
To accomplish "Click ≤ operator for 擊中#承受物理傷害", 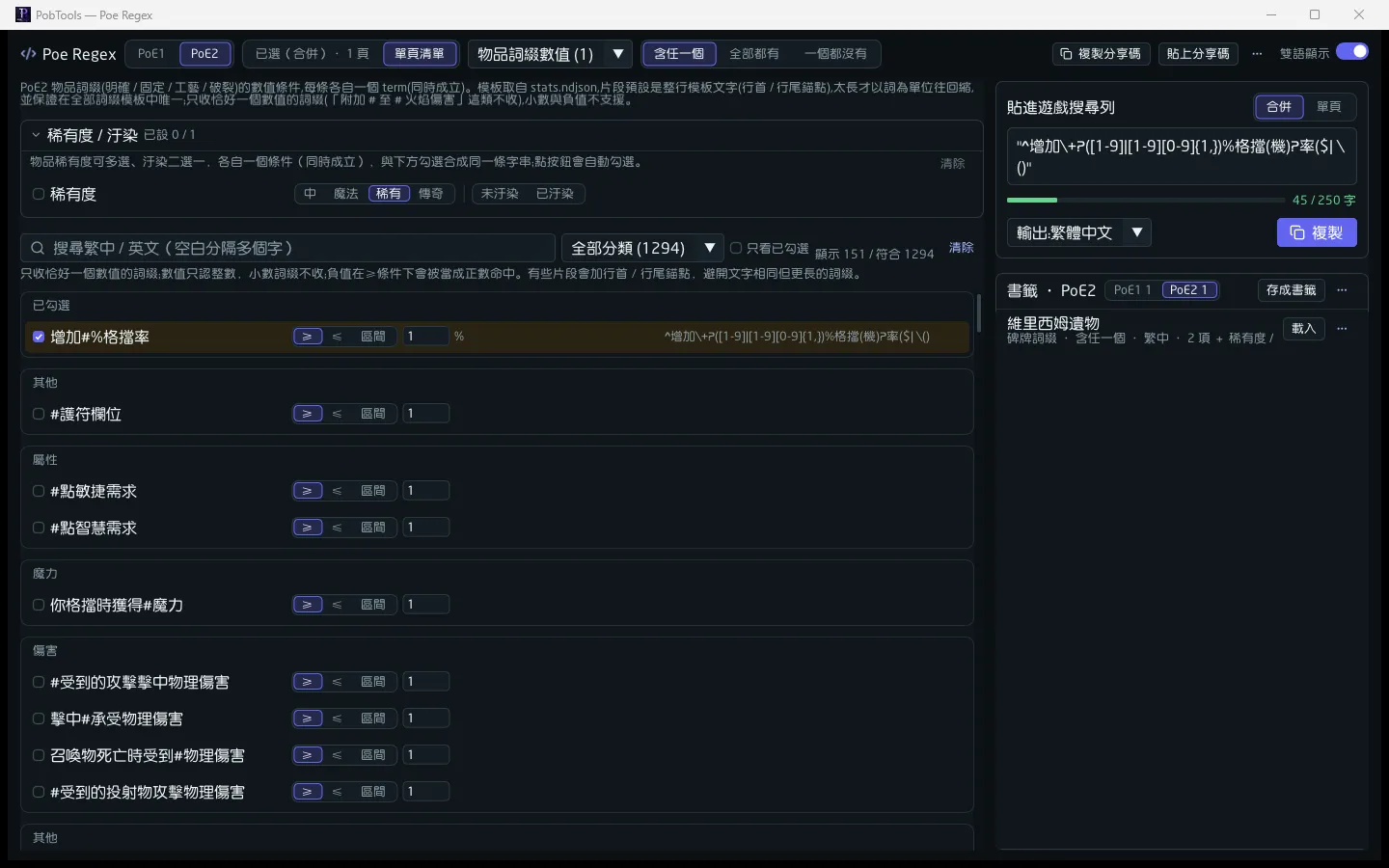I will click(x=337, y=719).
